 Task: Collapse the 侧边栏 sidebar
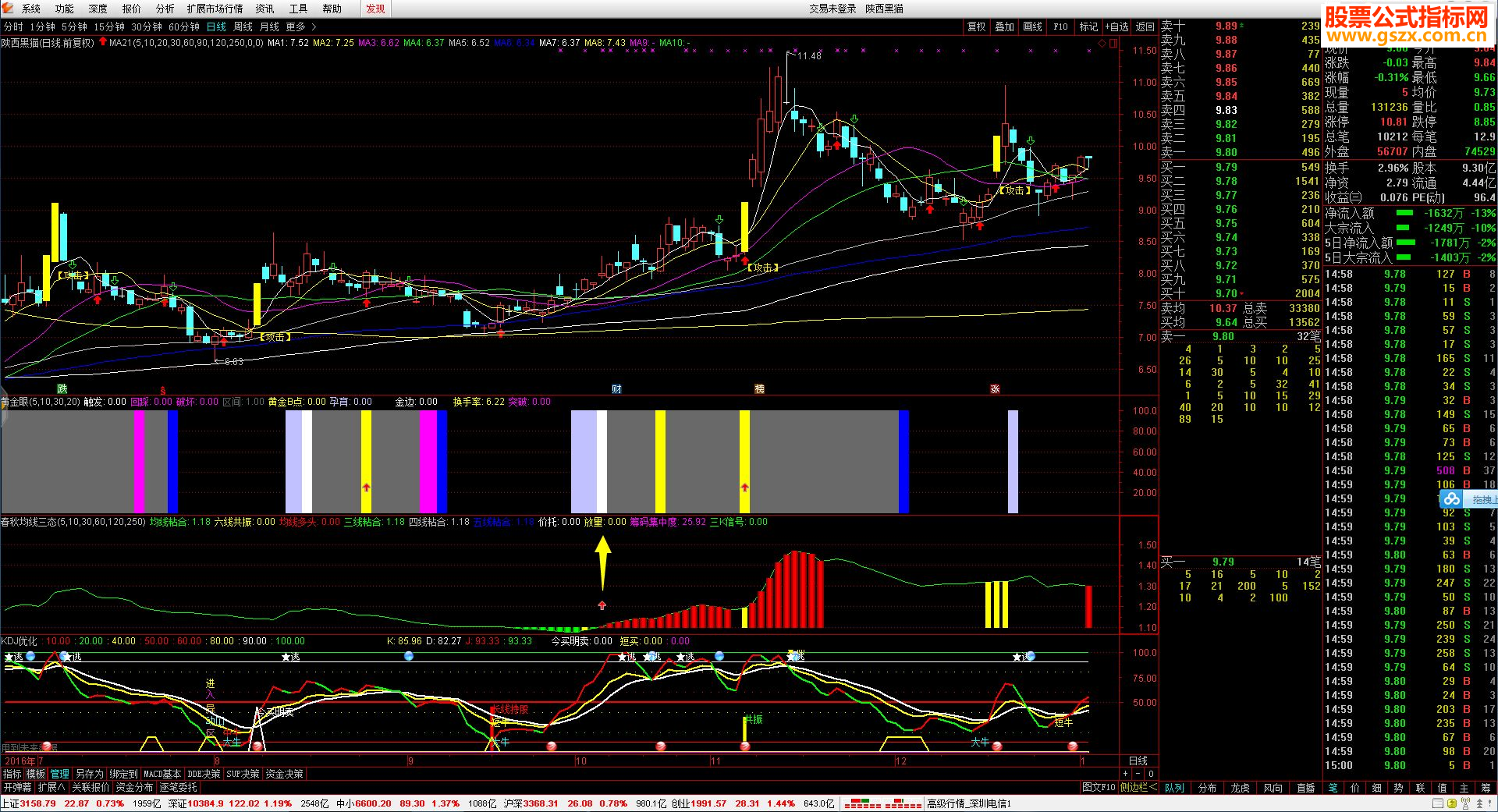pos(1138,787)
